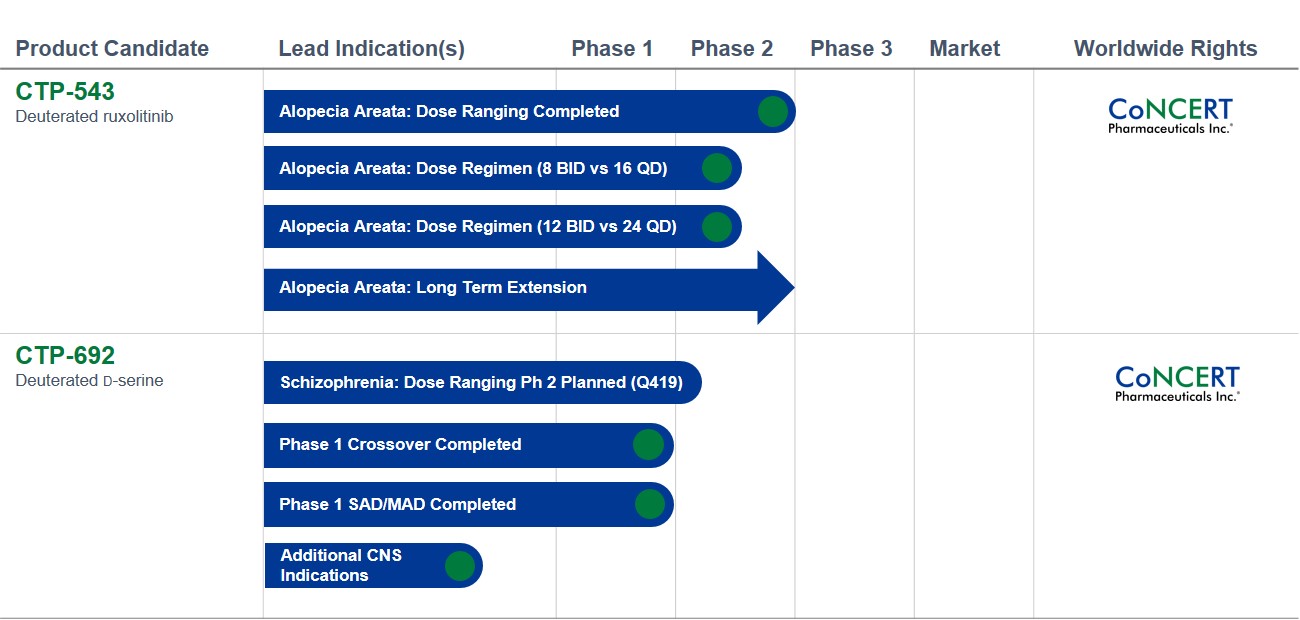Click Concert Pharmaceuticals logo in CTP-543 row

pos(1171,116)
